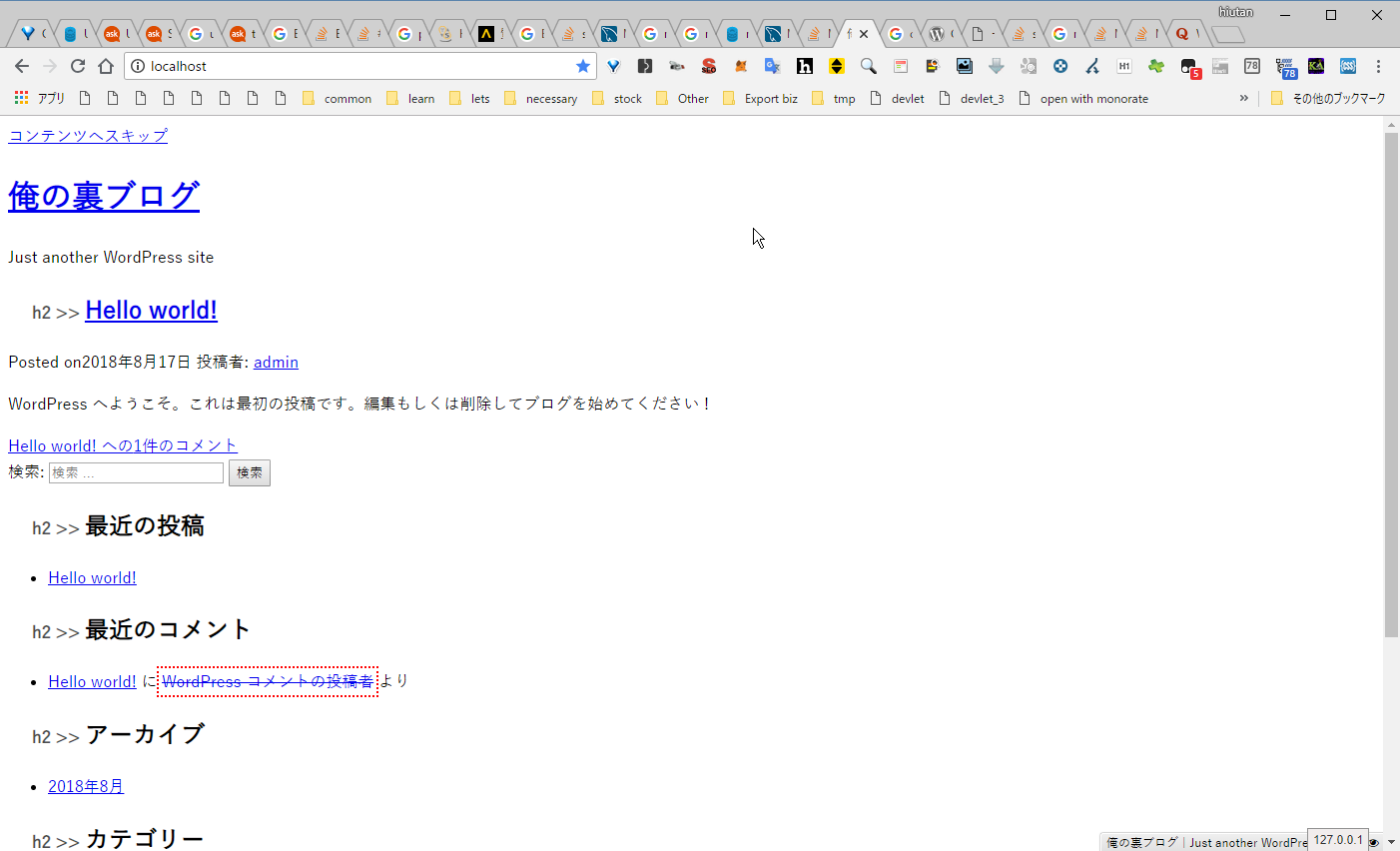Open the green clover extension icon
Viewport: 1400px width, 851px height.
click(x=1156, y=66)
